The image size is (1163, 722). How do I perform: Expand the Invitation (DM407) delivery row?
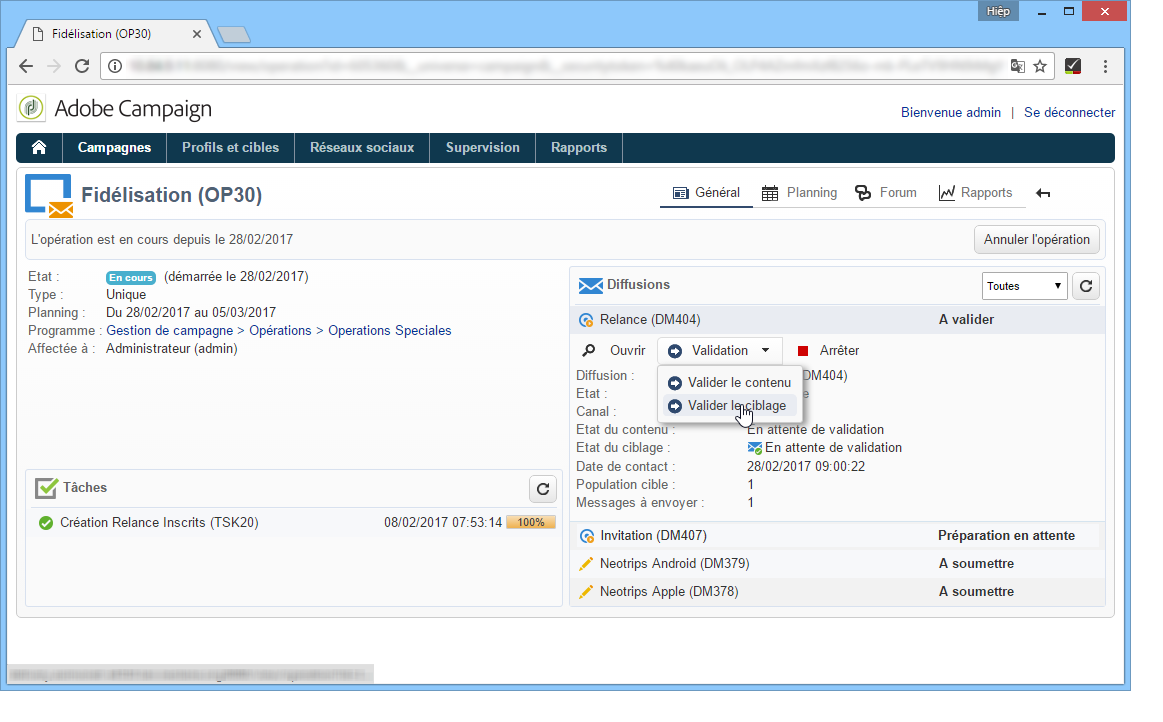pyautogui.click(x=837, y=536)
